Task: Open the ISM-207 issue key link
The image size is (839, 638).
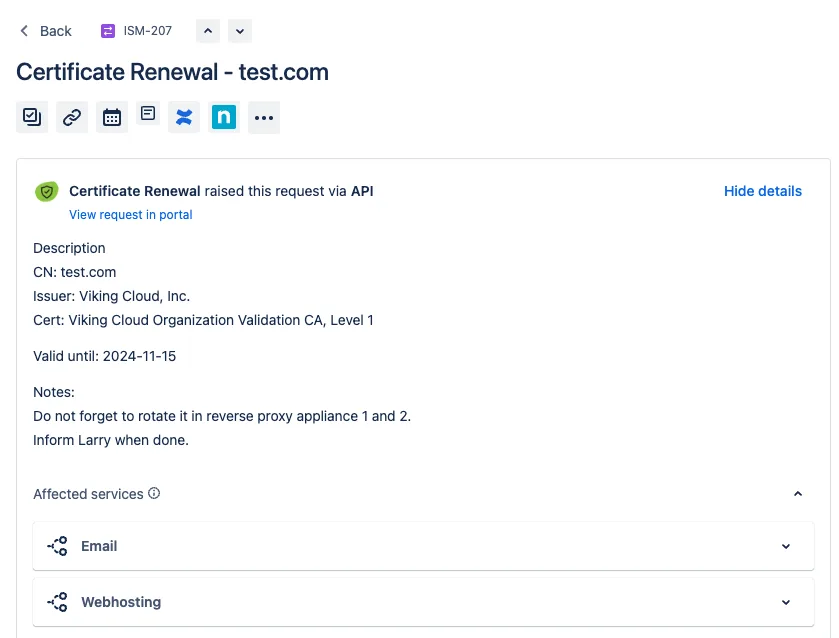Action: pyautogui.click(x=147, y=31)
